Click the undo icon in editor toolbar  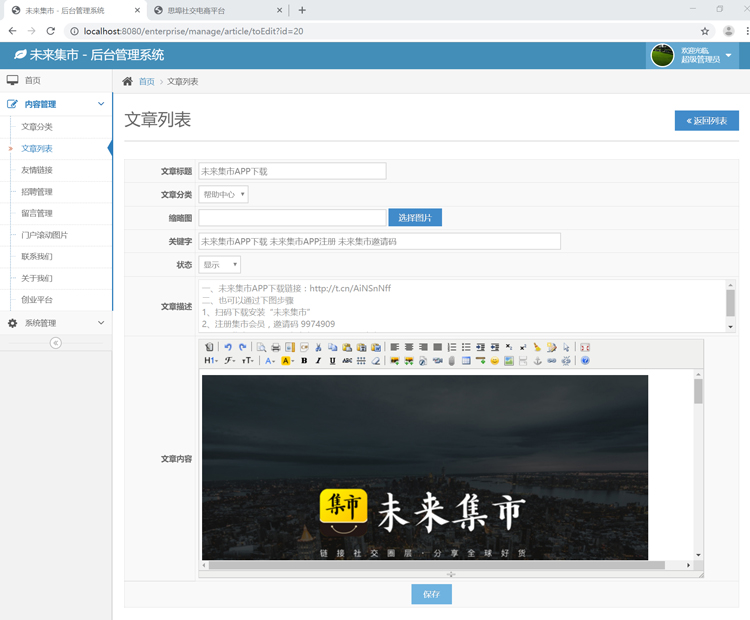coord(228,347)
